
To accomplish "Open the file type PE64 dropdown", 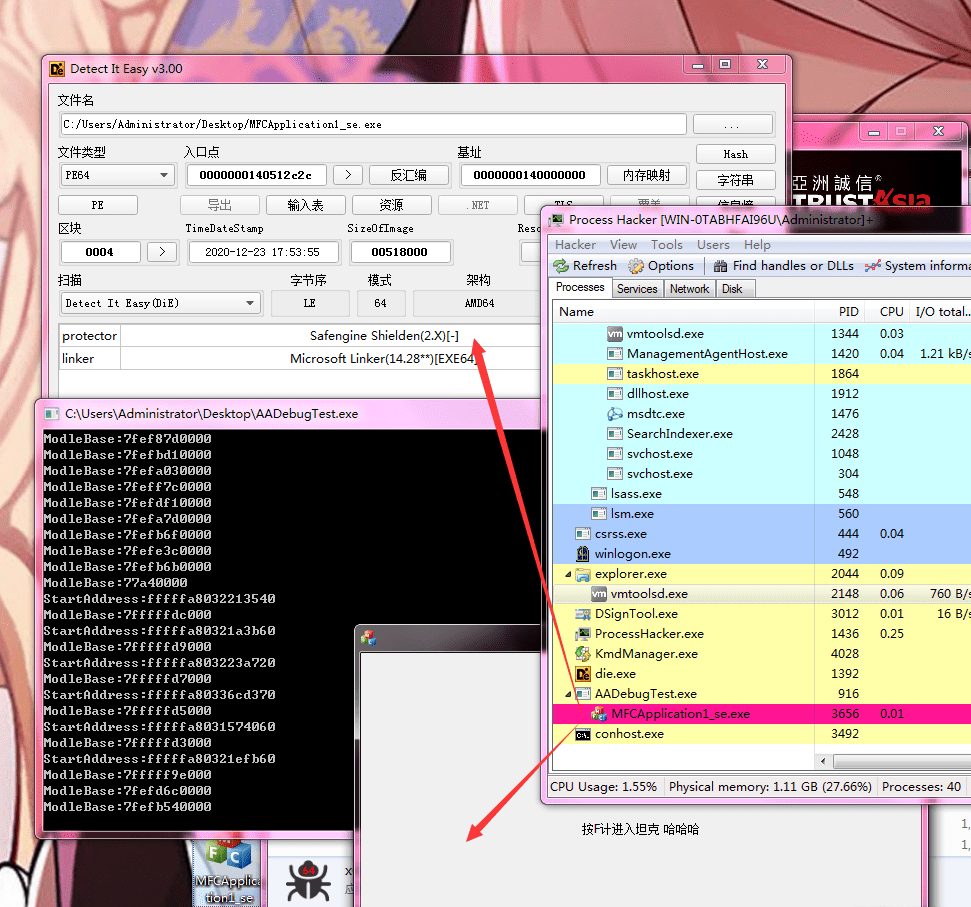I will pyautogui.click(x=118, y=175).
